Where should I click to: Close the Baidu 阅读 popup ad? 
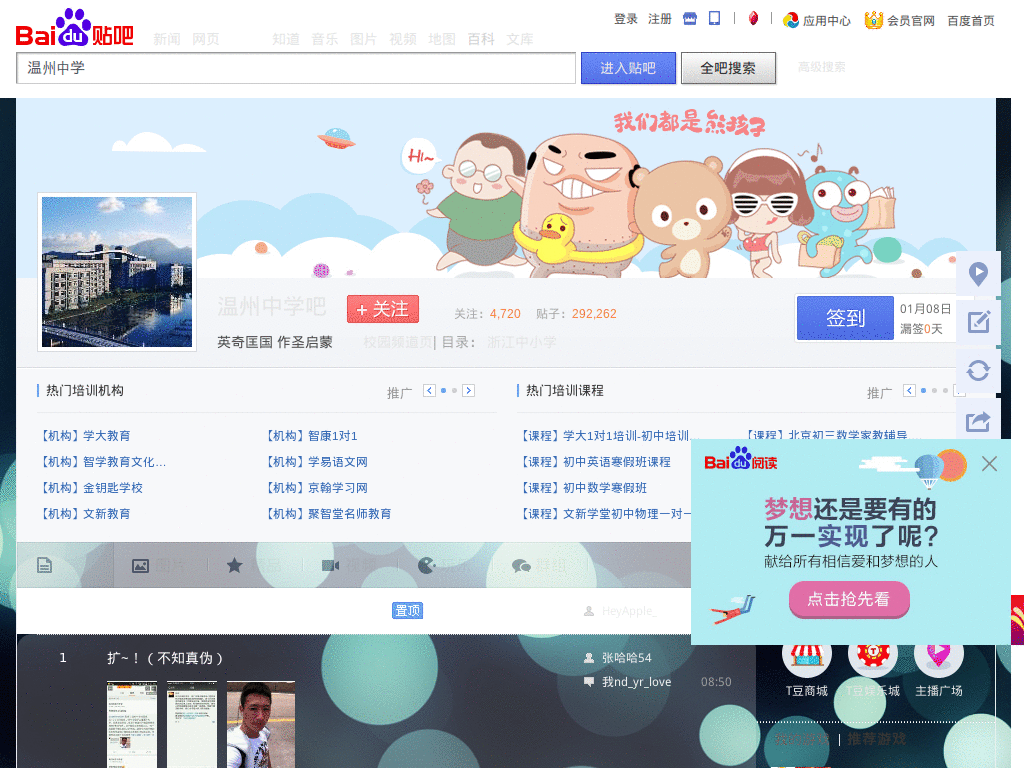pyautogui.click(x=989, y=464)
